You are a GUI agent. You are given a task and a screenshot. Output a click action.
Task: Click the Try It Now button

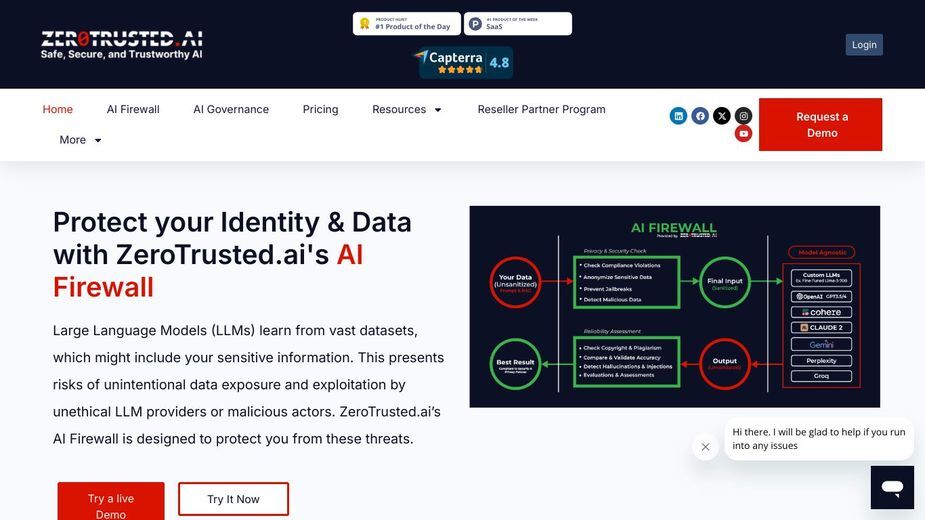(x=234, y=499)
